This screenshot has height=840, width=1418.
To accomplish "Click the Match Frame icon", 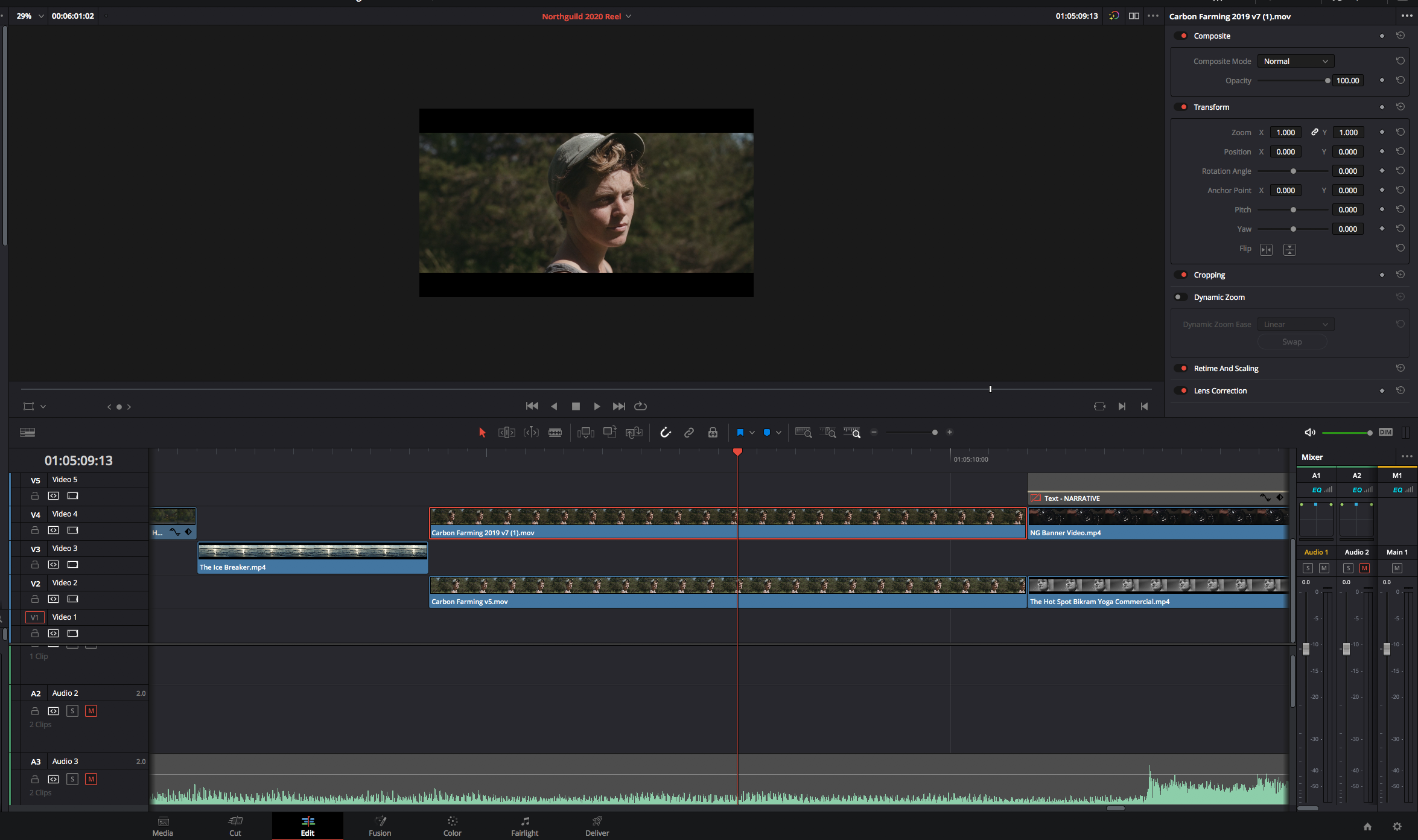I will (x=1099, y=406).
